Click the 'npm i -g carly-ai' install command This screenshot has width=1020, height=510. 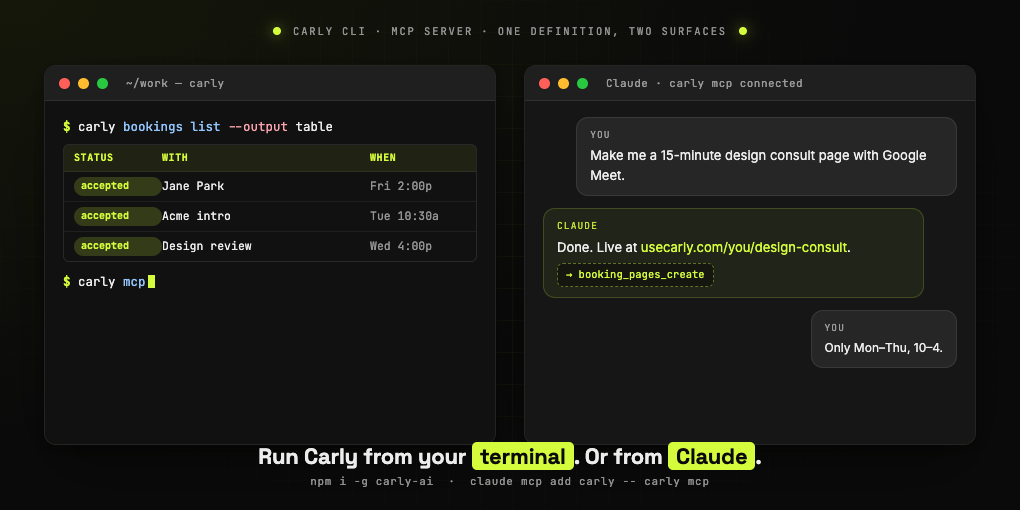pyautogui.click(x=371, y=482)
